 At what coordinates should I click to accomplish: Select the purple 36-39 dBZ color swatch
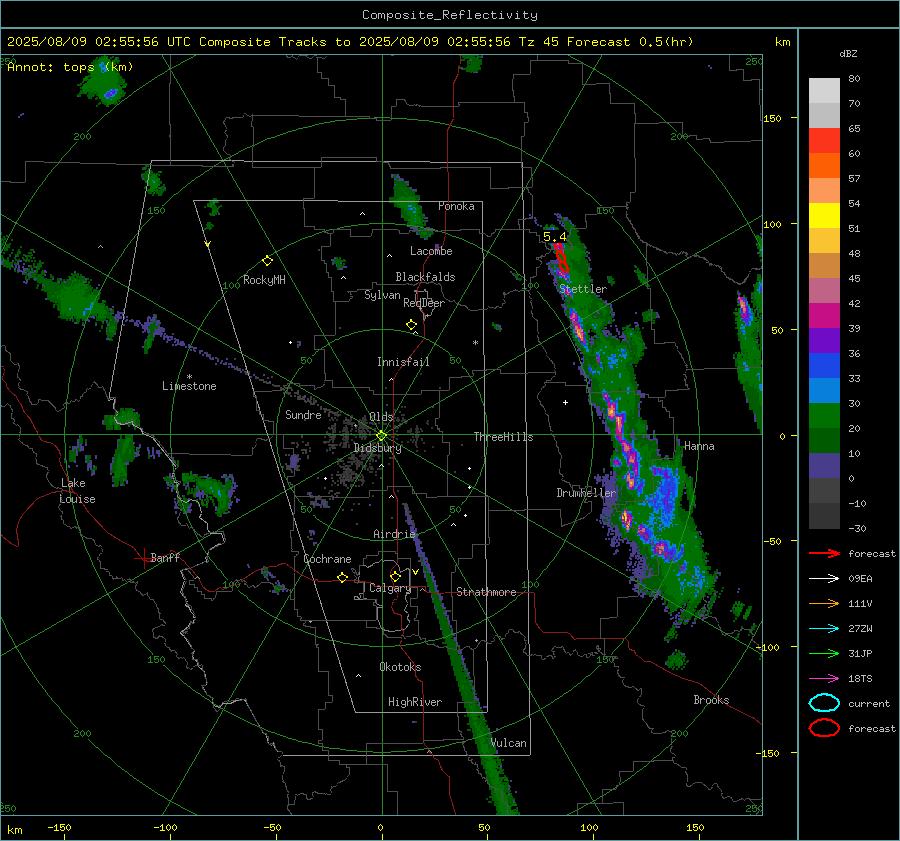[x=824, y=341]
